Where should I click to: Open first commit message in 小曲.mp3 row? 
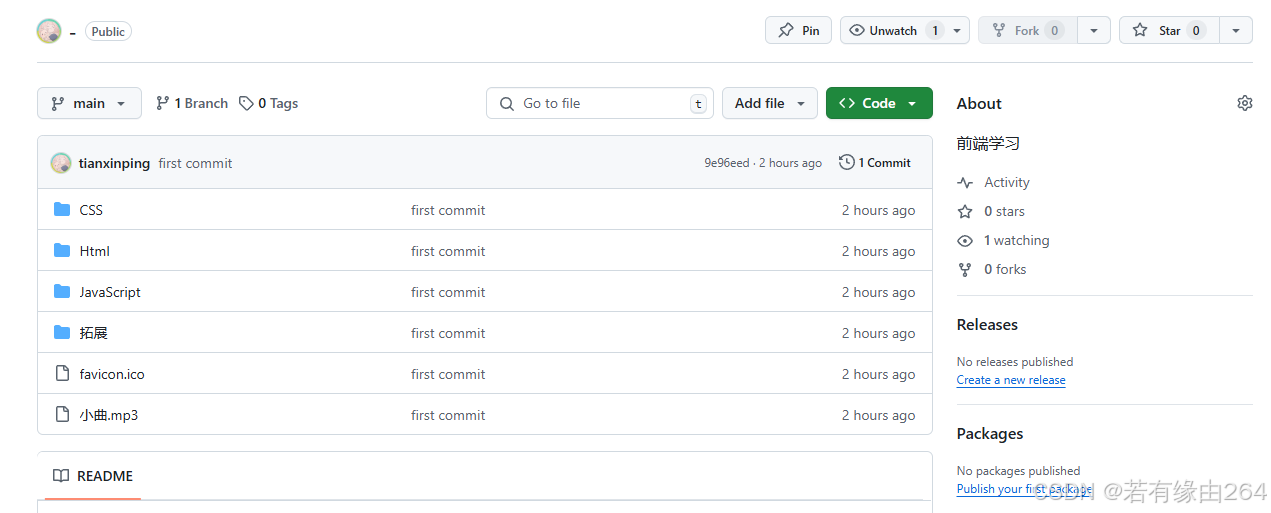448,415
